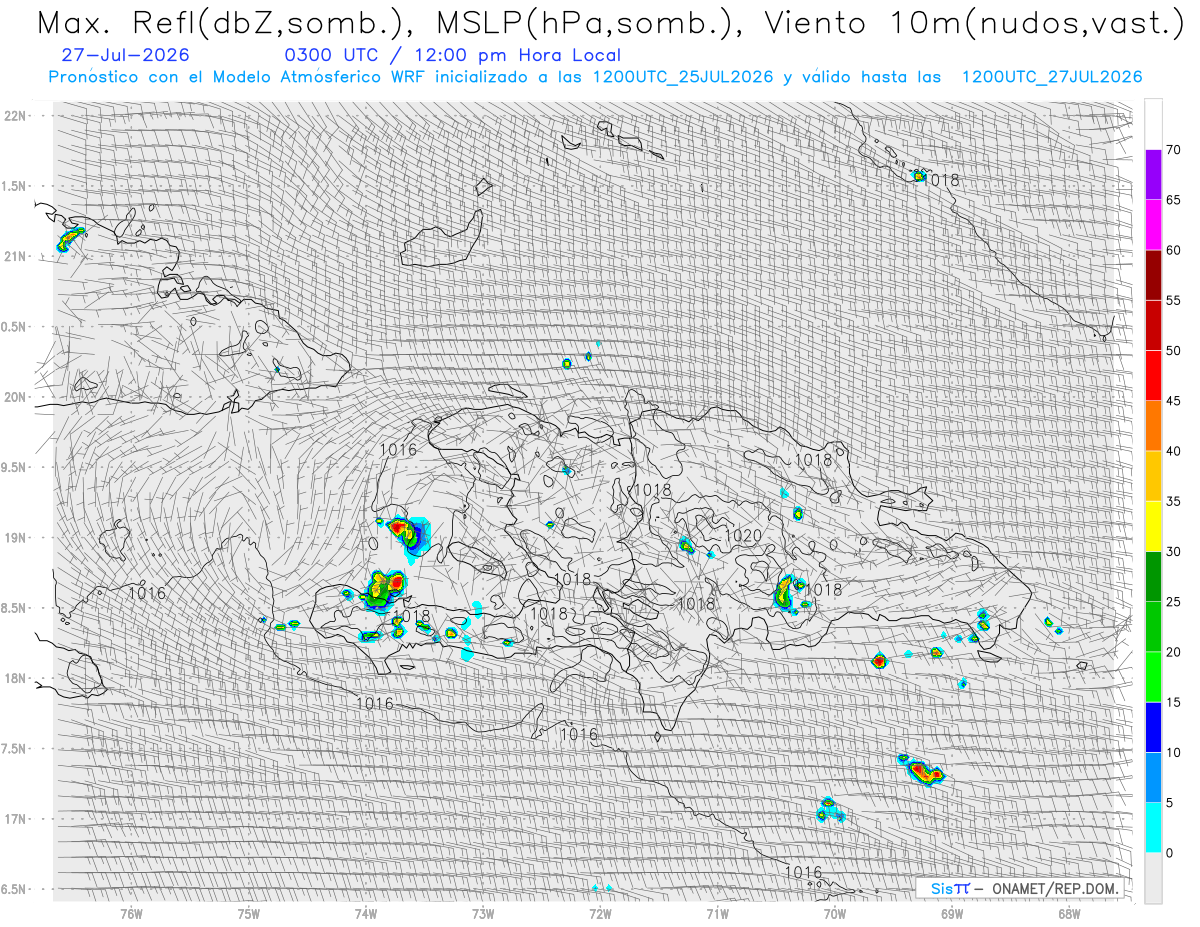Click the "18N" latitude label
This screenshot has height=927, width=1200.
pyautogui.click(x=15, y=679)
